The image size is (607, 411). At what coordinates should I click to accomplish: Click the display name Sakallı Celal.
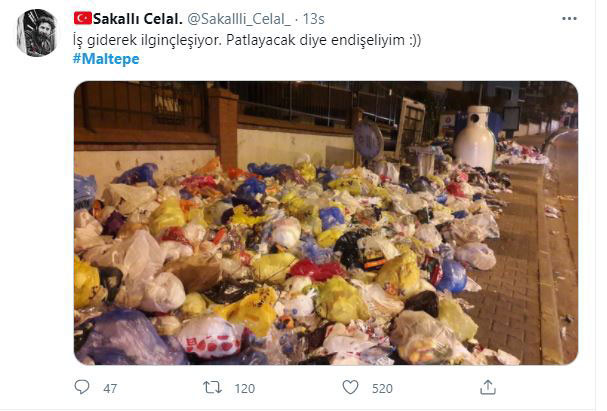pyautogui.click(x=137, y=19)
